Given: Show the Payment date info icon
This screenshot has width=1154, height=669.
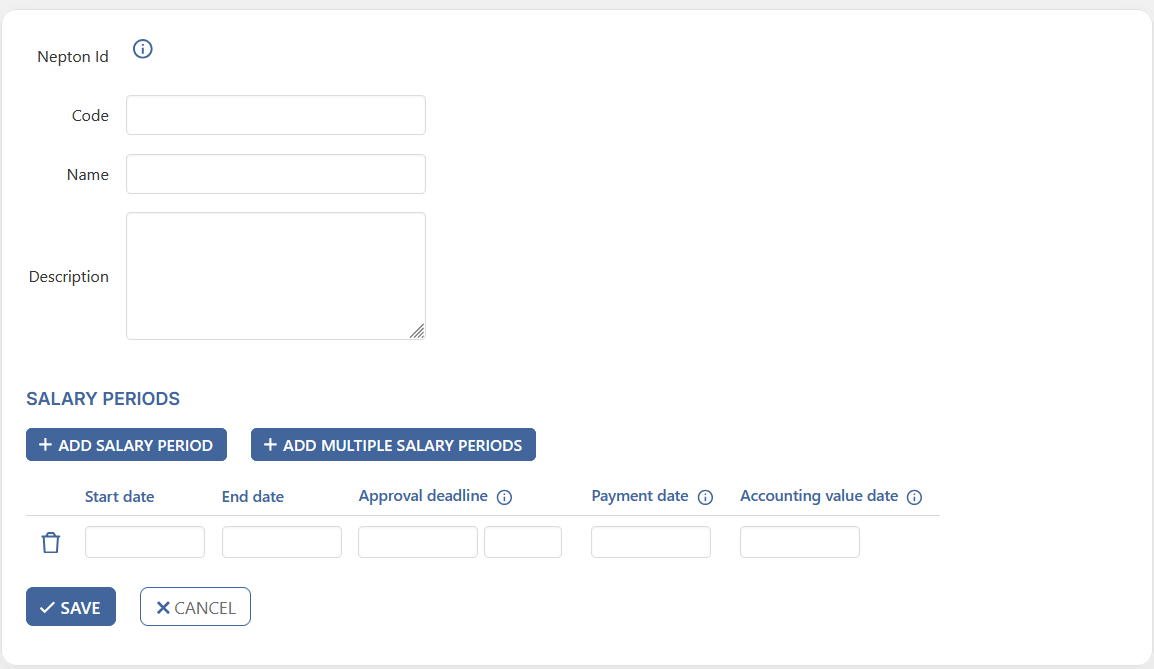Looking at the screenshot, I should [705, 498].
